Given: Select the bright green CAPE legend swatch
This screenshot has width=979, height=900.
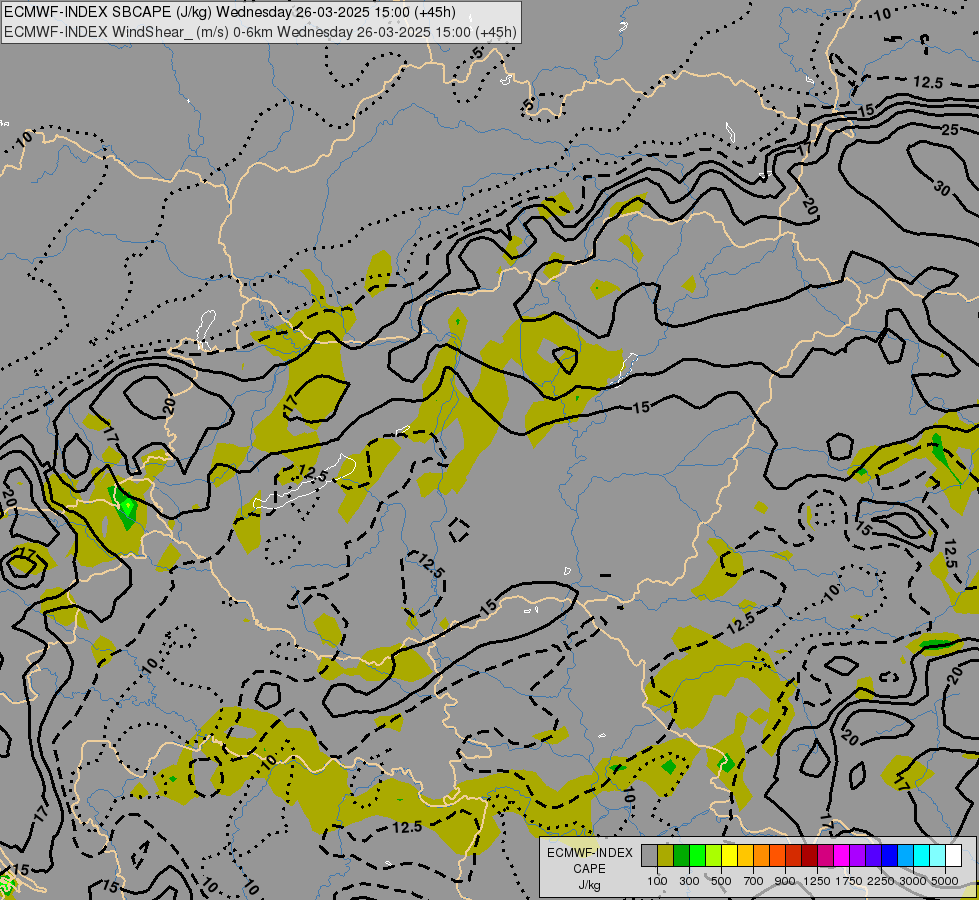Looking at the screenshot, I should coord(697,856).
